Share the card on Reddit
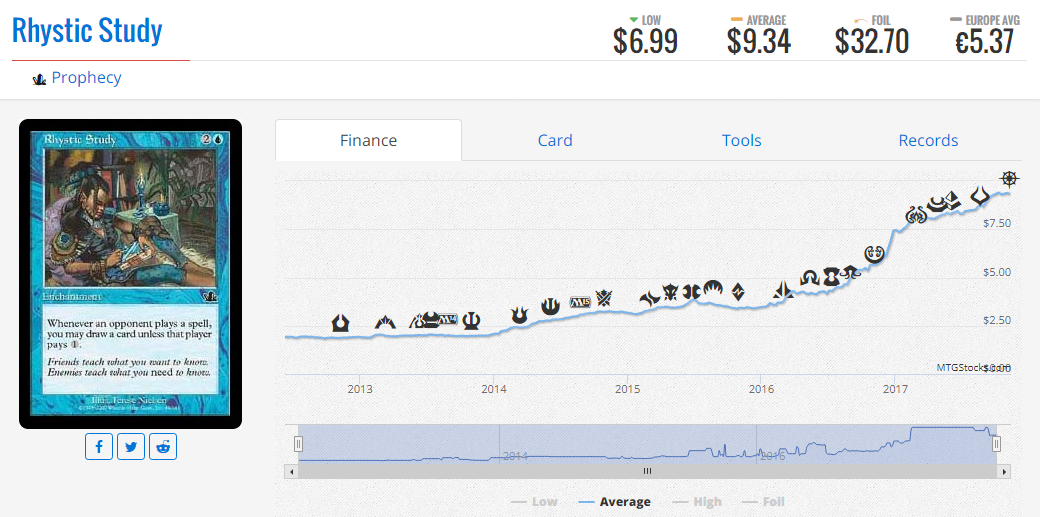Image resolution: width=1040 pixels, height=517 pixels. point(163,447)
